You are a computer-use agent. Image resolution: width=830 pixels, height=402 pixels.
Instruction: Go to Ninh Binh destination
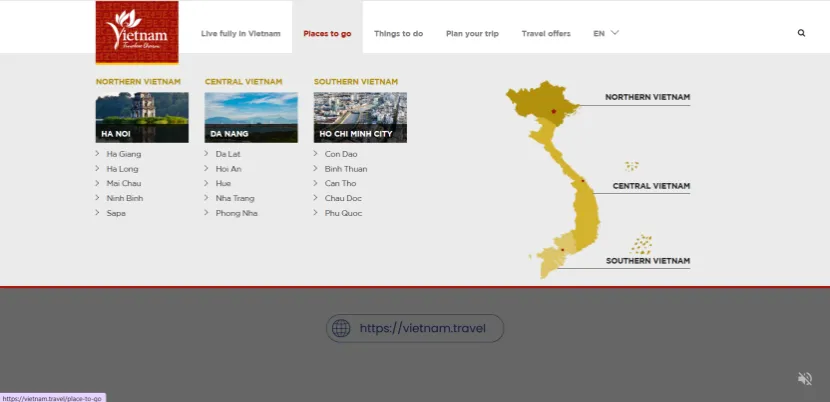tap(125, 198)
